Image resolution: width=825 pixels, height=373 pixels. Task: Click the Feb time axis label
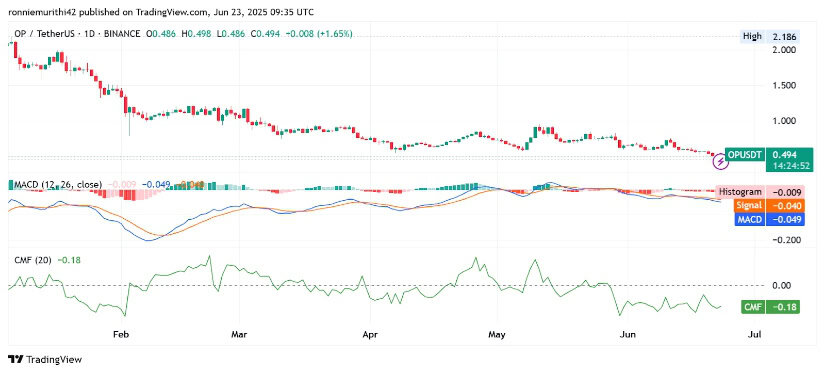[120, 334]
